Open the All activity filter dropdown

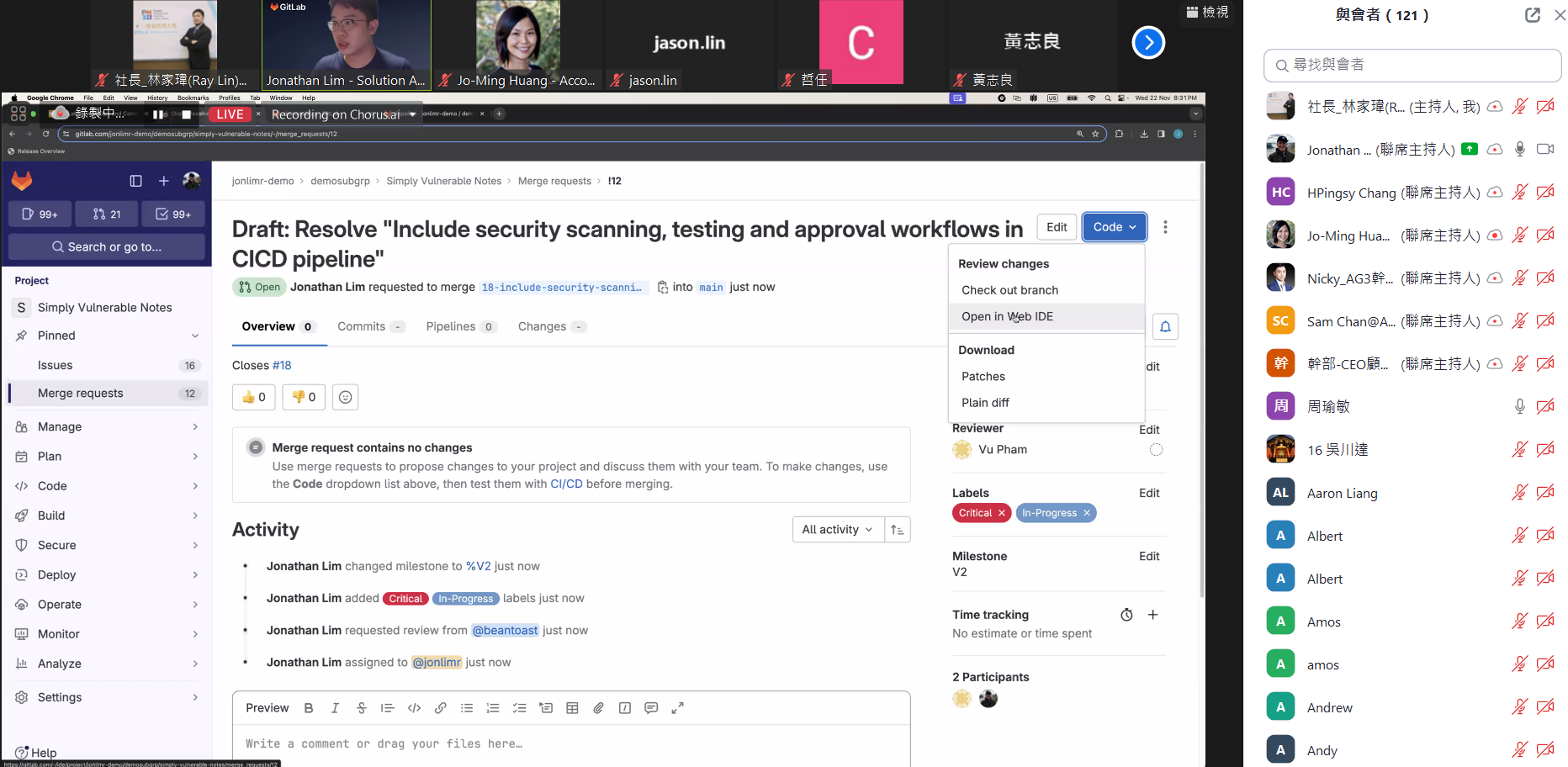(x=837, y=530)
